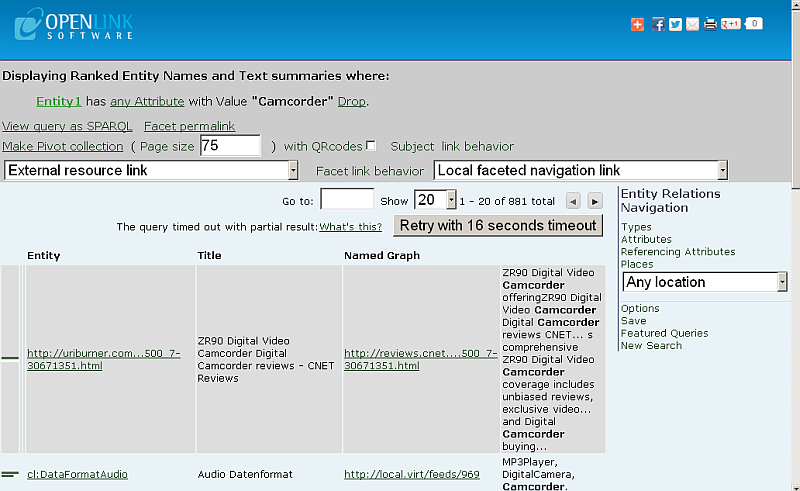Open the Options menu item
The height and width of the screenshot is (491, 800).
640,308
